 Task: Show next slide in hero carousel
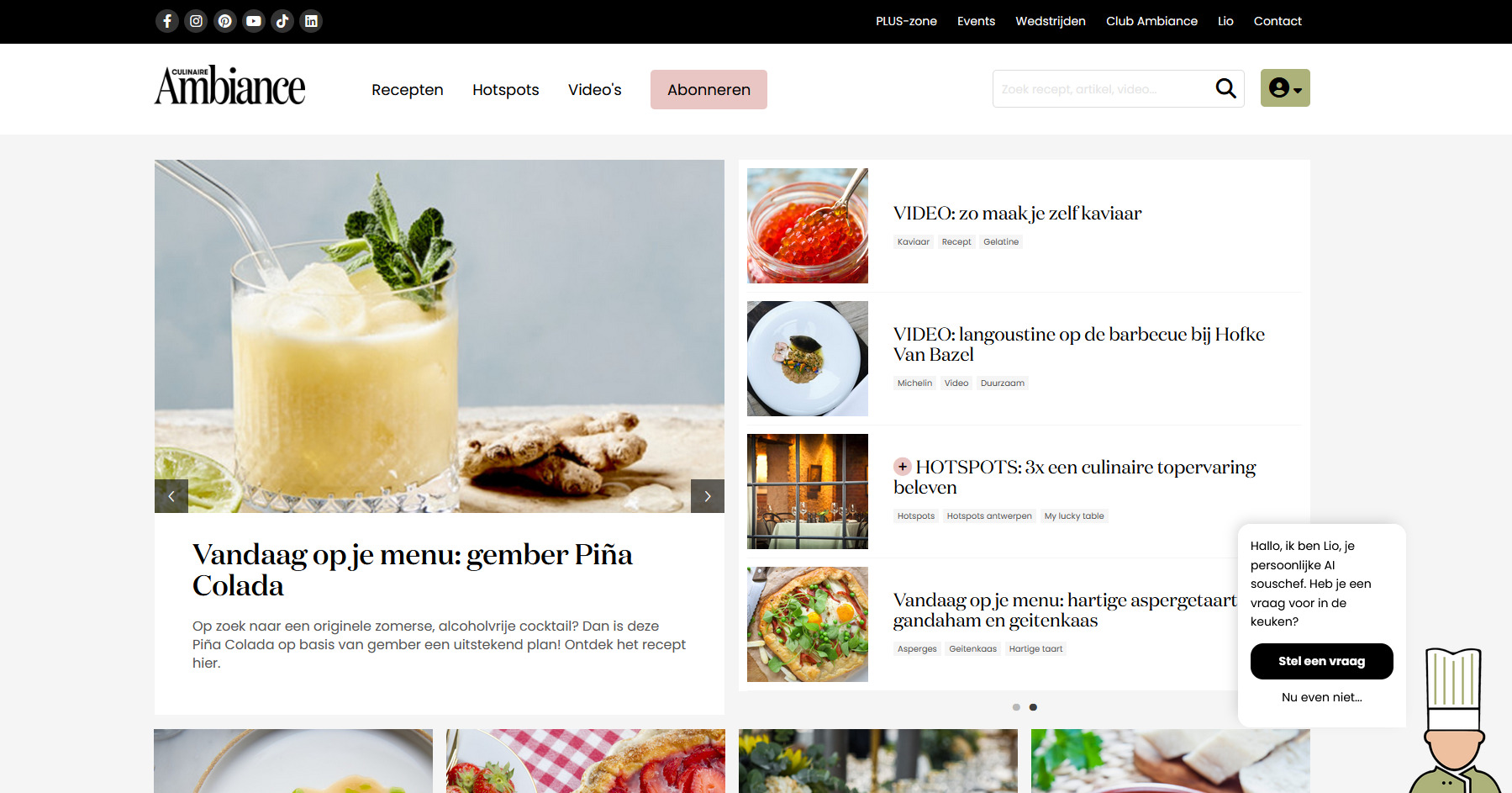click(x=708, y=496)
